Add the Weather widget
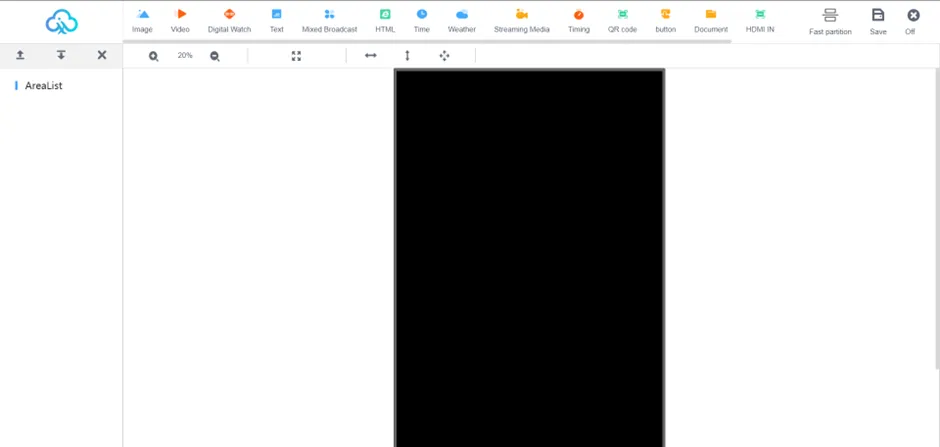The height and width of the screenshot is (447, 940). (462, 21)
